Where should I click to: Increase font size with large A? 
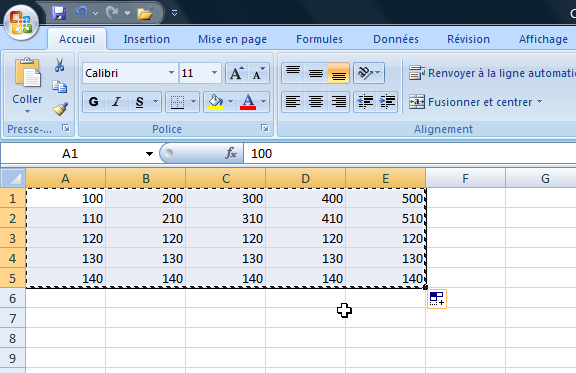237,73
